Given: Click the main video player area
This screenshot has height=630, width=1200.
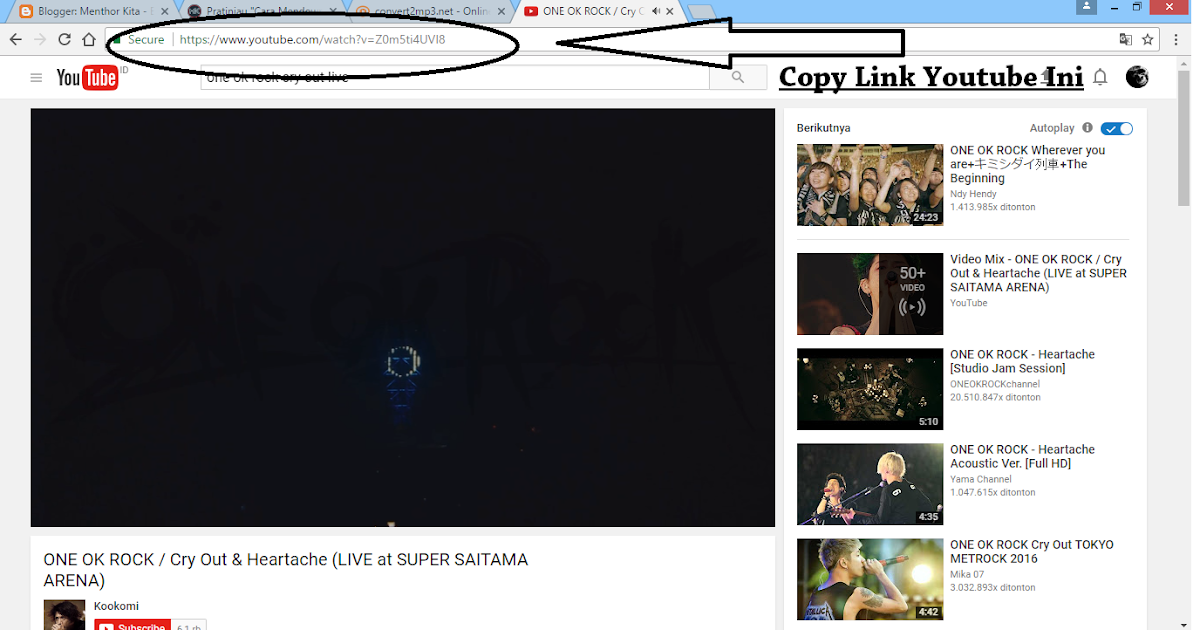Looking at the screenshot, I should (x=403, y=317).
